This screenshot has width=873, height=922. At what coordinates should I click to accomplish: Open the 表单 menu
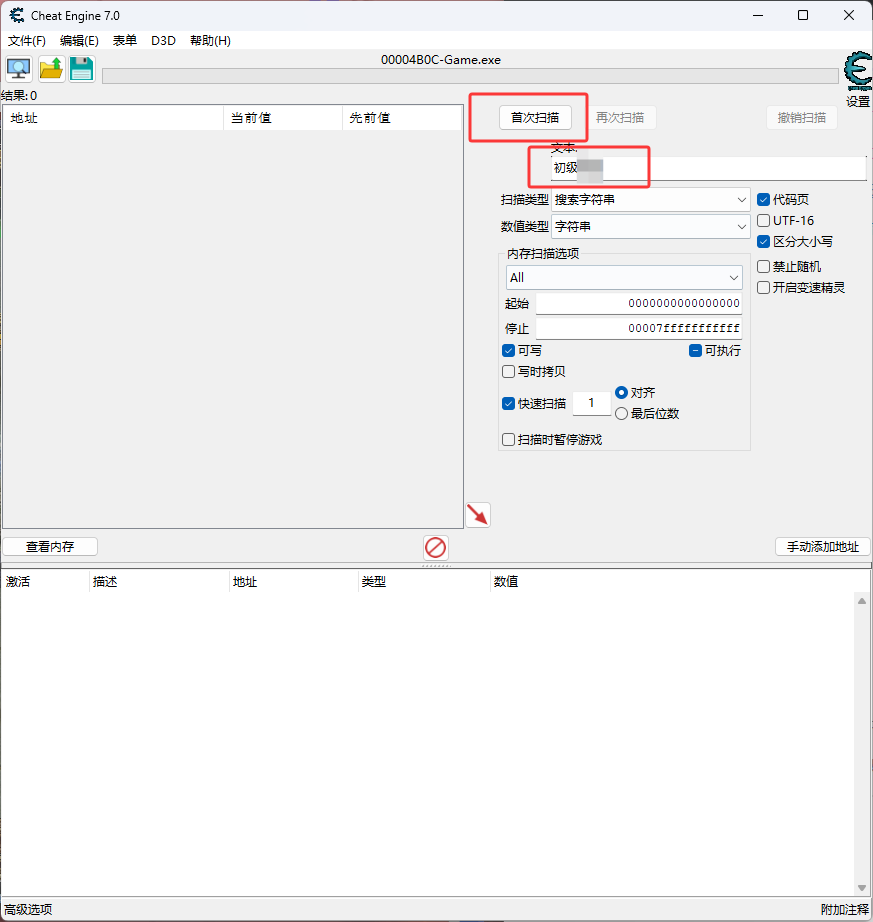pyautogui.click(x=125, y=41)
